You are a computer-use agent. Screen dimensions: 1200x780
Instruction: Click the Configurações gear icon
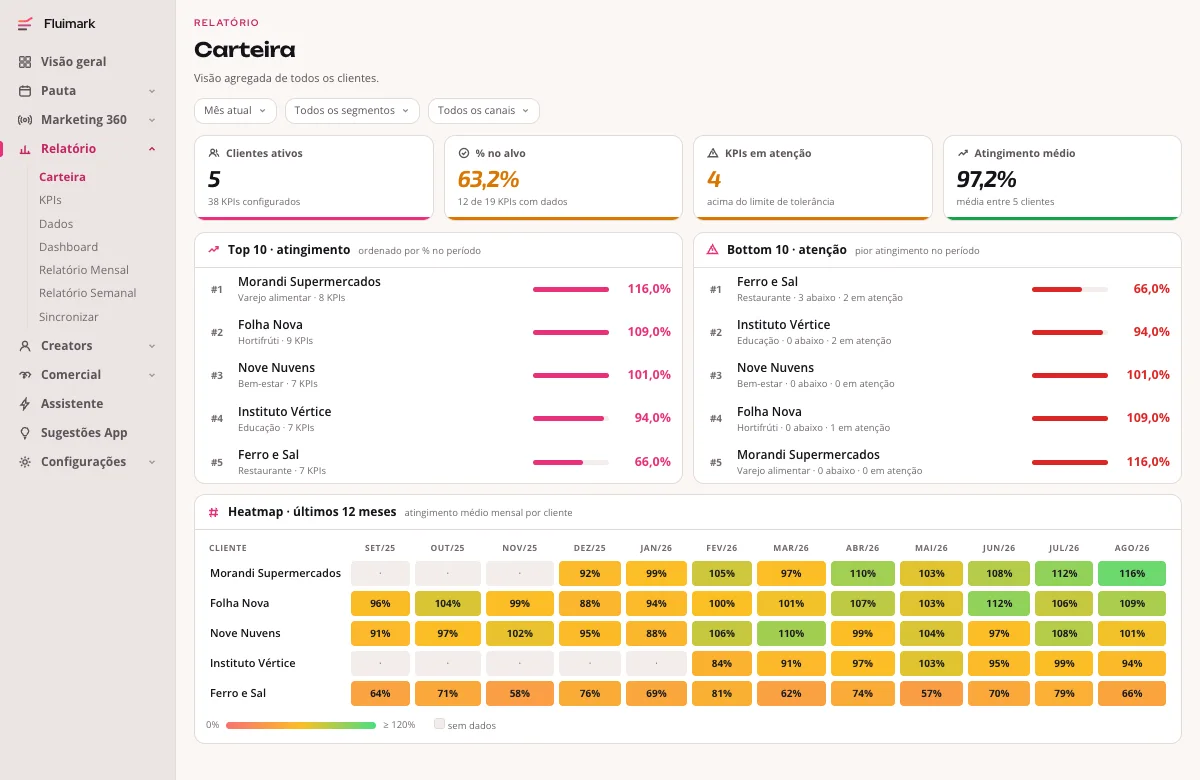(25, 462)
